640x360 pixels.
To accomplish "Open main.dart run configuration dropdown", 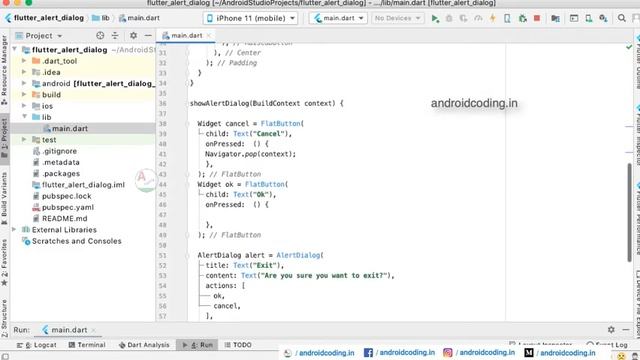I will [338, 18].
